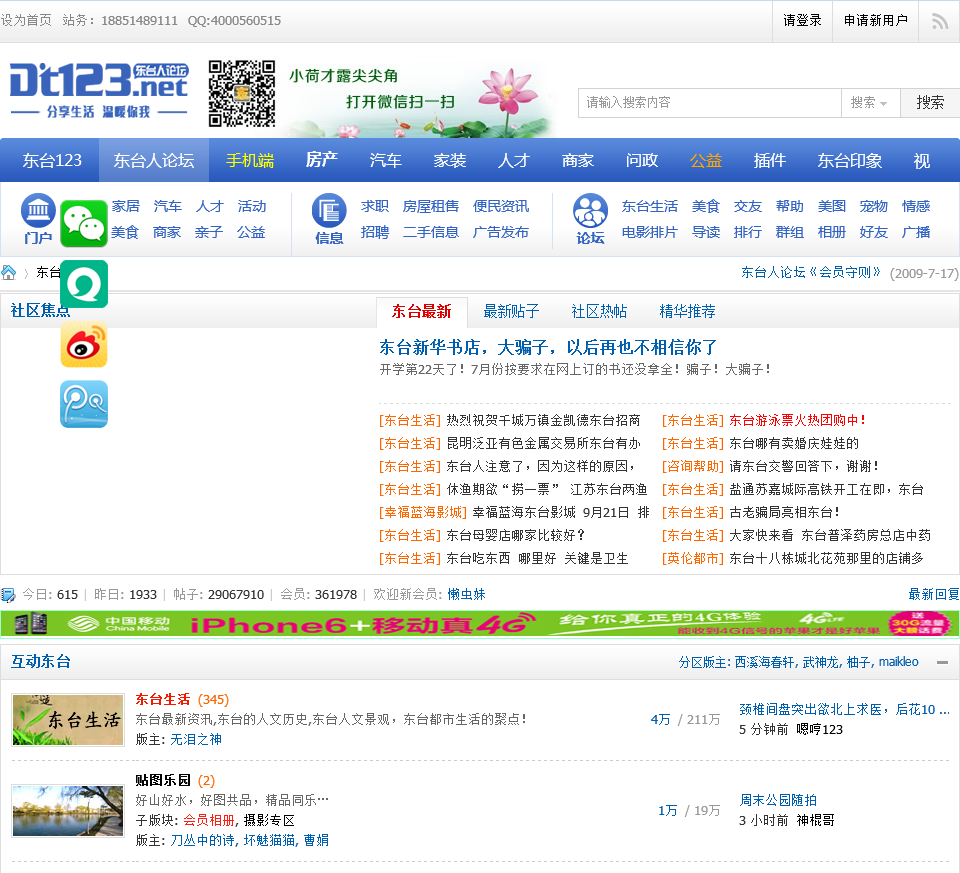
Task: Click the home breadcrumb icon
Action: click(x=9, y=272)
